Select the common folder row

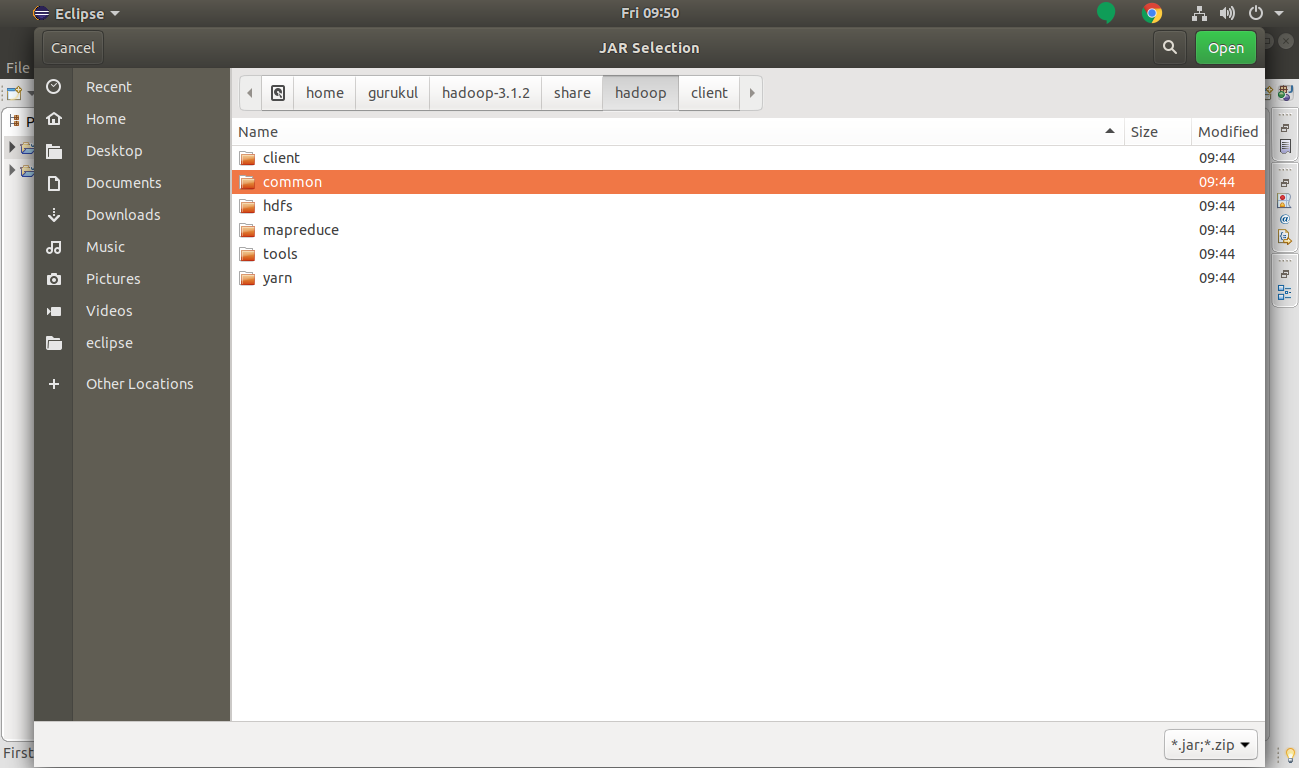[748, 182]
